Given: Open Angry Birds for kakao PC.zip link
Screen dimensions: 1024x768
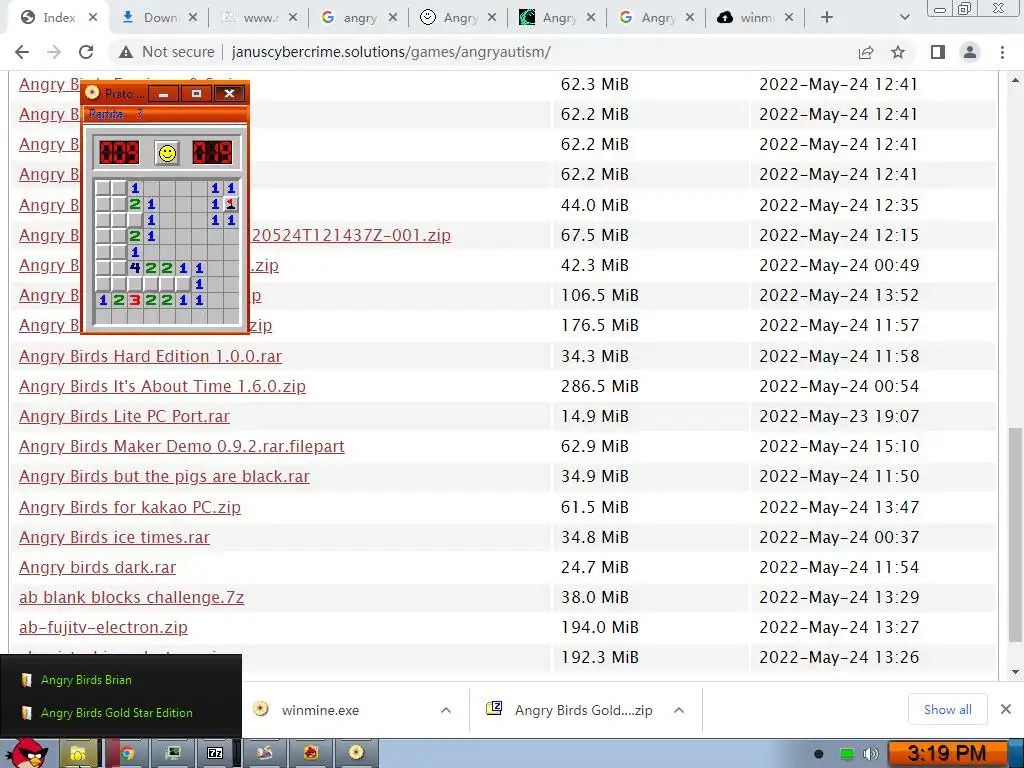Looking at the screenshot, I should (x=130, y=507).
